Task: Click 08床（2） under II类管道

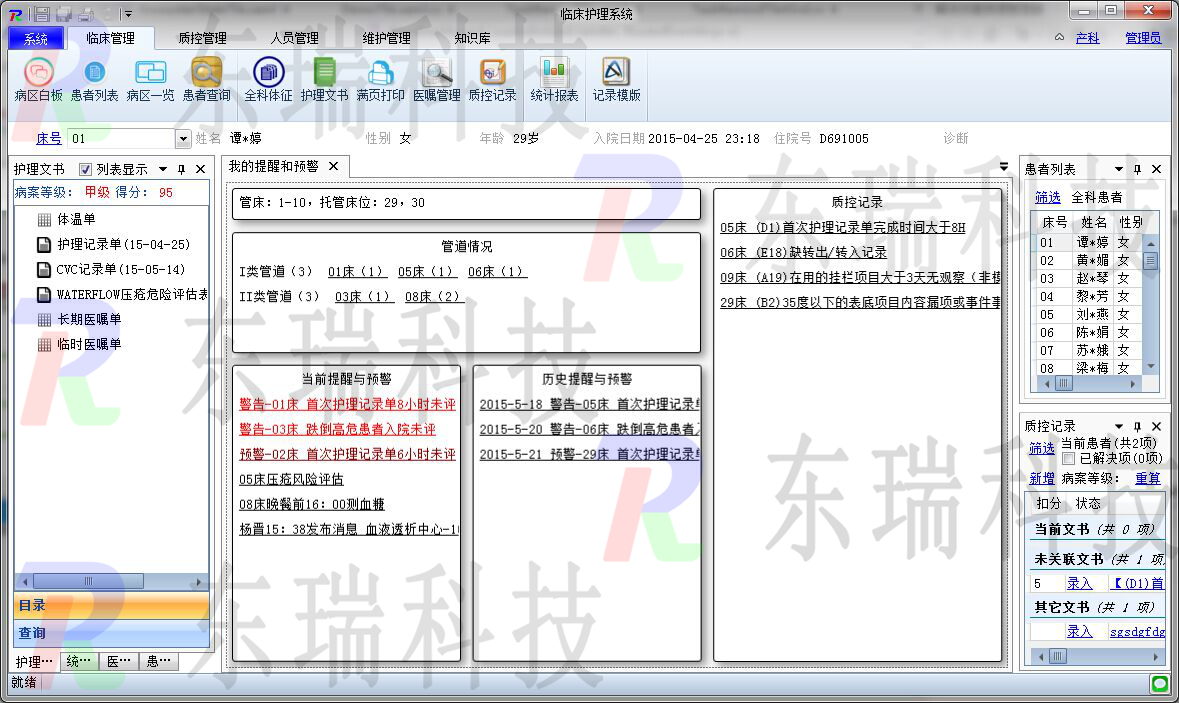Action: [435, 297]
